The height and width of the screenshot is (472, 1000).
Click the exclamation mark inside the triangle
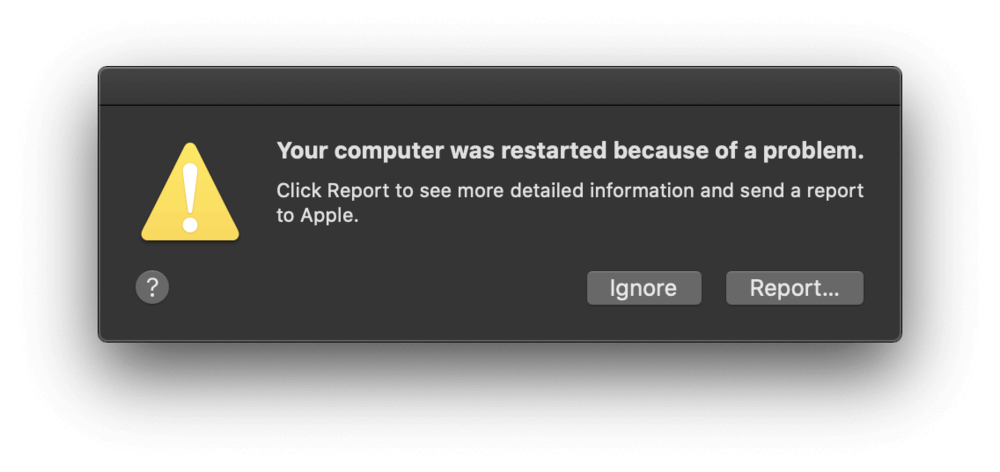pyautogui.click(x=190, y=197)
